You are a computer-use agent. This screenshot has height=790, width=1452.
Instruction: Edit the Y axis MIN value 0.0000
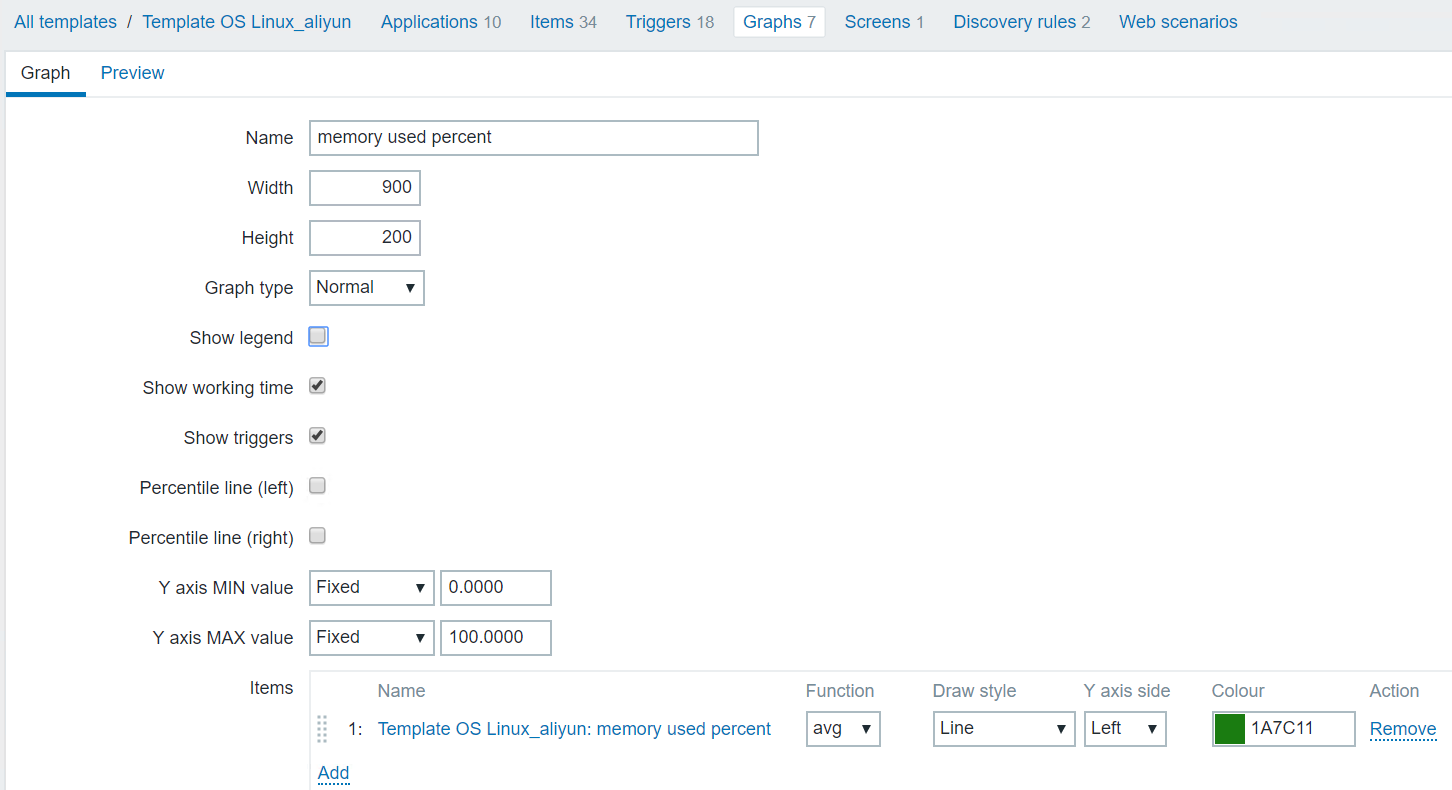[x=496, y=588]
